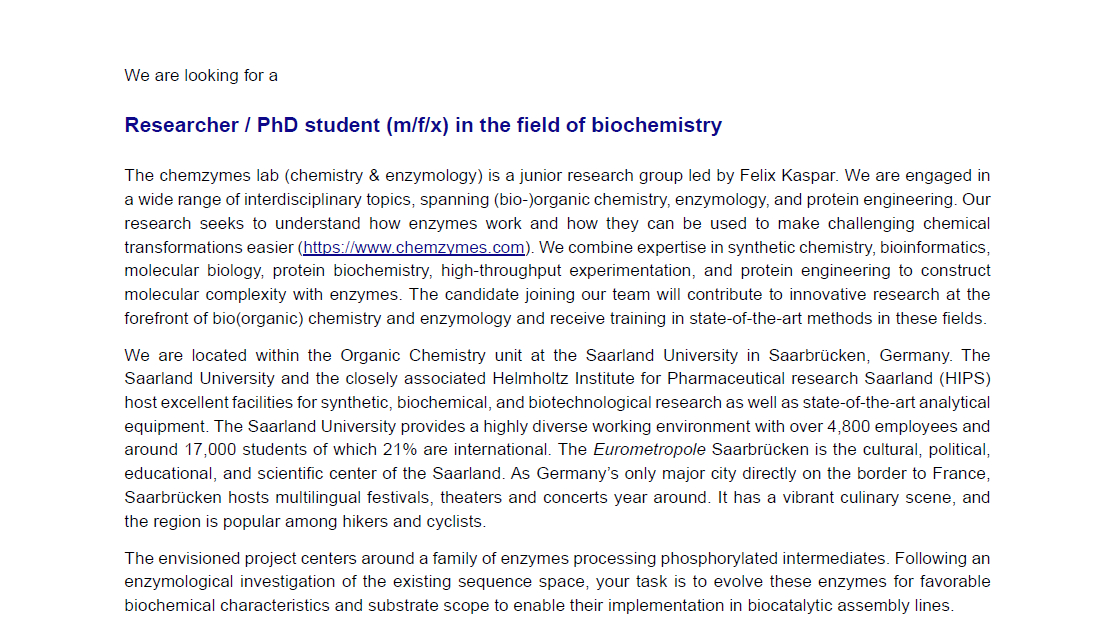This screenshot has height=632, width=1112.
Task: Click the blue Researcher / PhD student heading
Action: (x=422, y=125)
